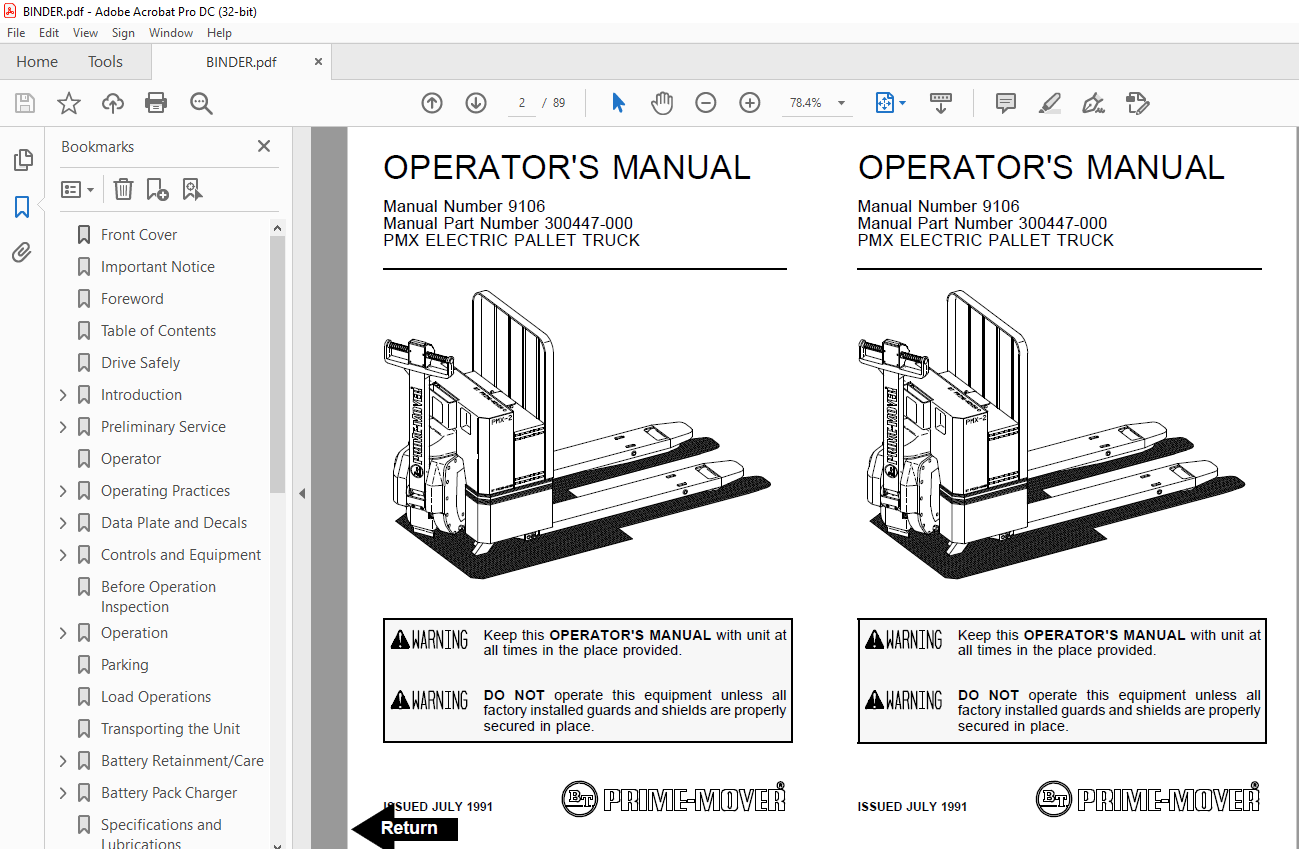The width and height of the screenshot is (1299, 849).
Task: Click bookmarks panel scroll up arrow
Action: tap(278, 229)
